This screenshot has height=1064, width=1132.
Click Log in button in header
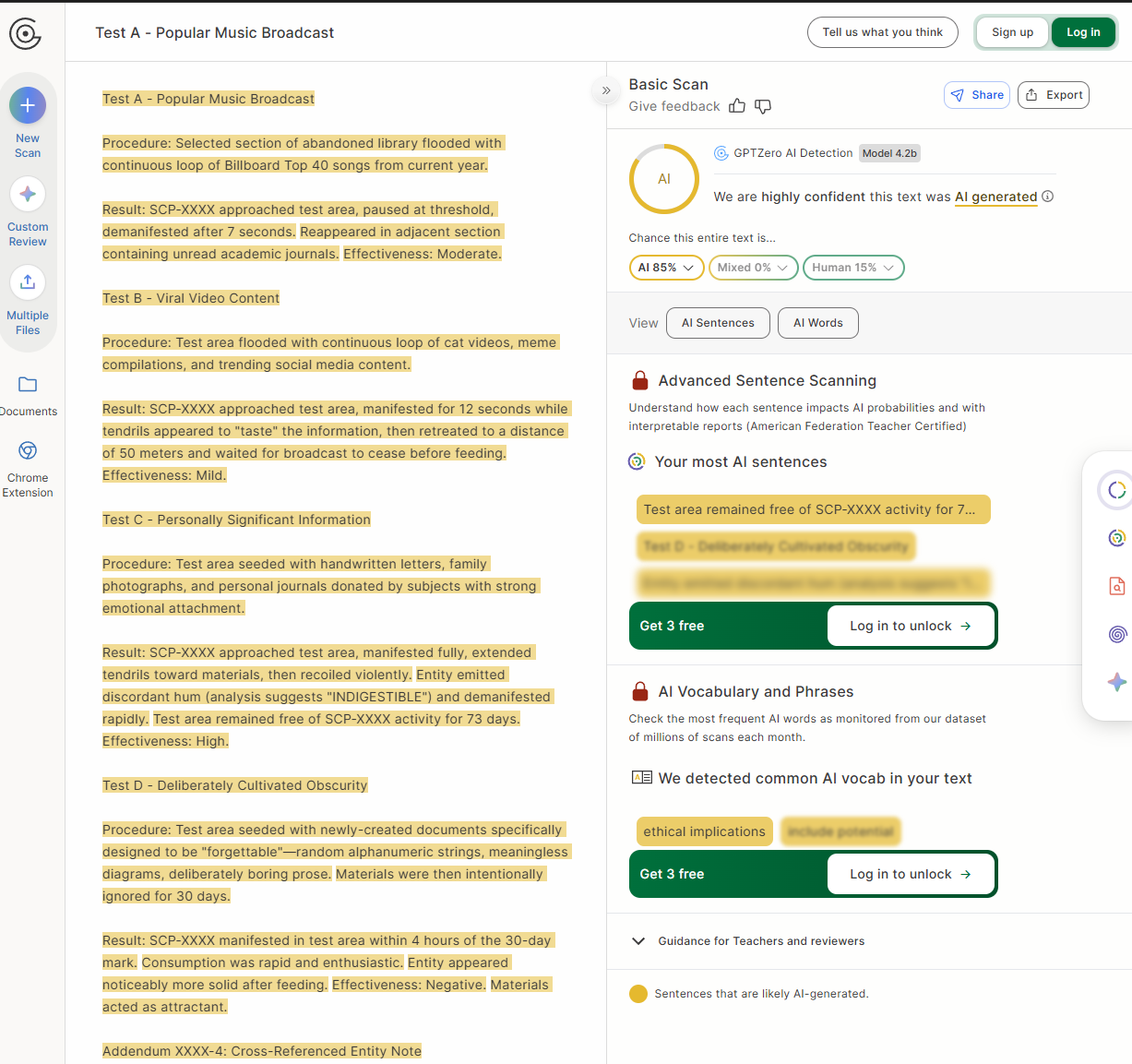click(1083, 32)
